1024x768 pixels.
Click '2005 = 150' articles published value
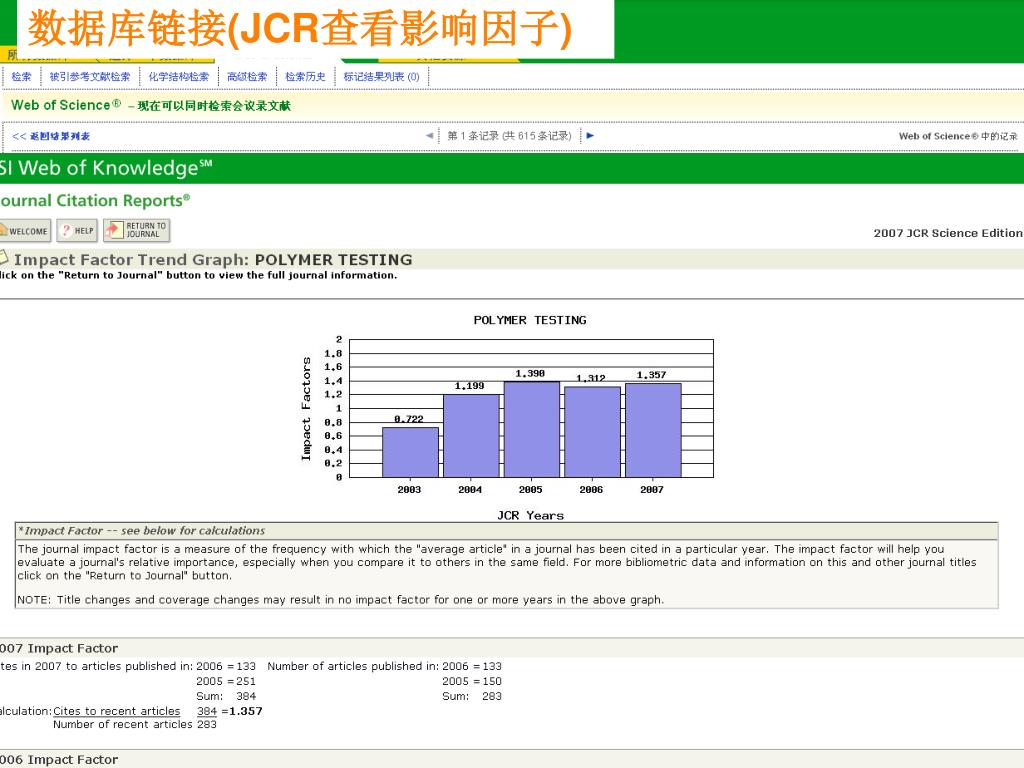[x=472, y=681]
